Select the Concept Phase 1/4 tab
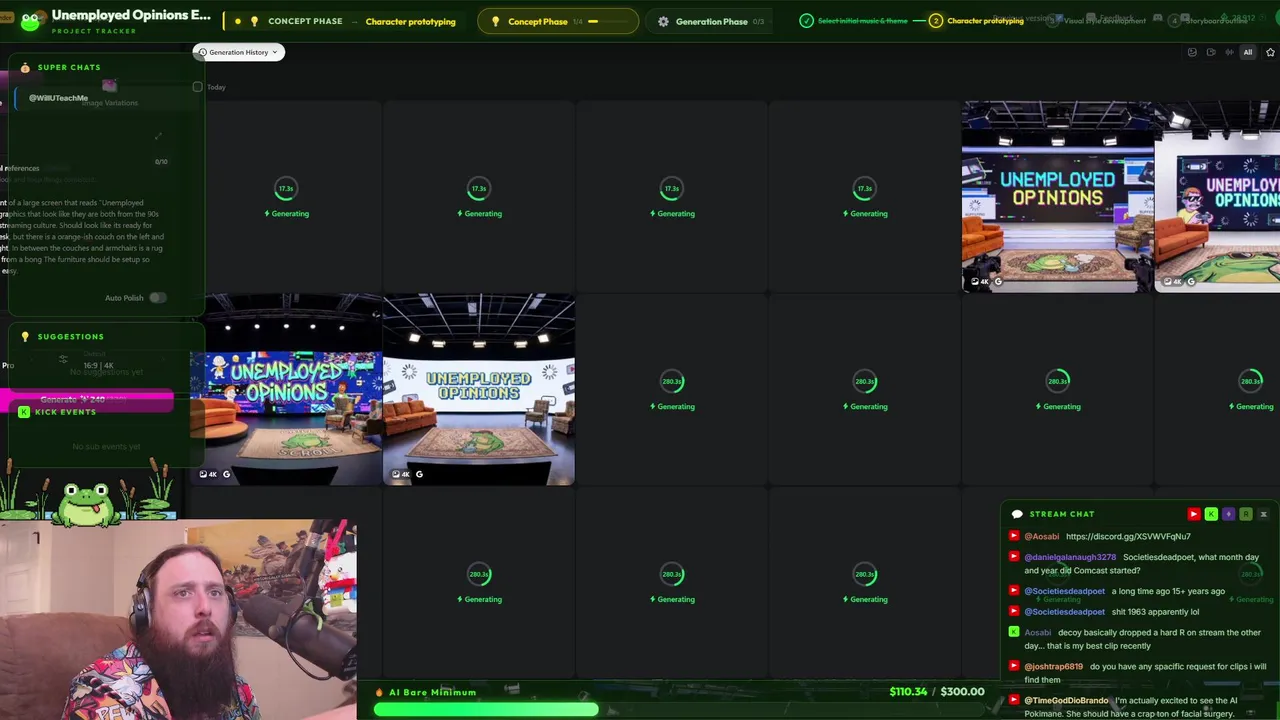 [x=557, y=21]
